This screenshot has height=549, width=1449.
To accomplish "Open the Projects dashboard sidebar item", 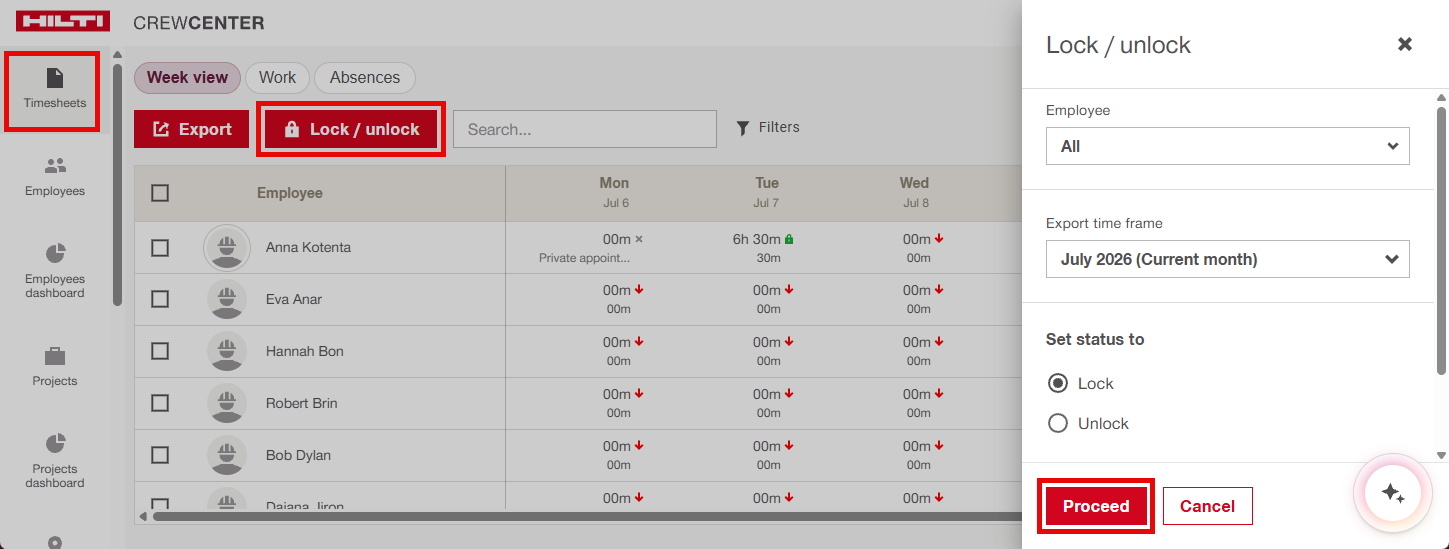I will [x=55, y=461].
